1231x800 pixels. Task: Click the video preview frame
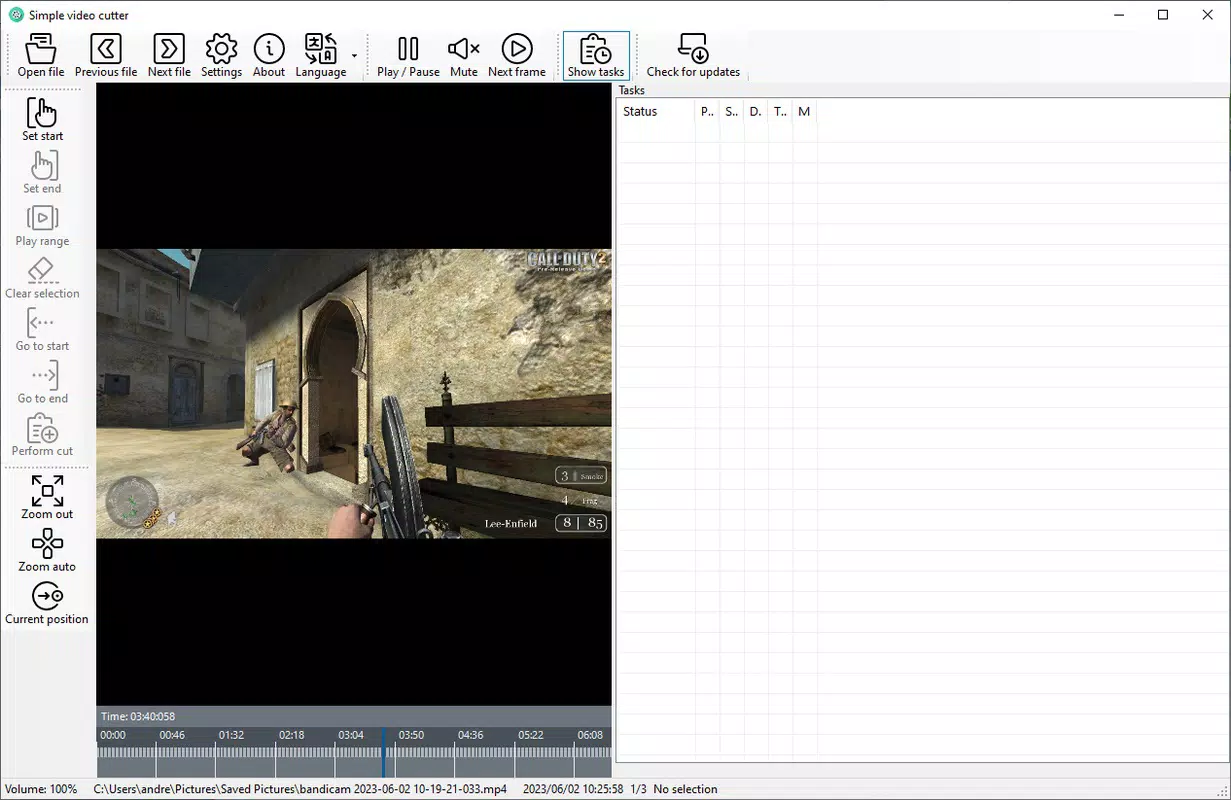(x=354, y=394)
